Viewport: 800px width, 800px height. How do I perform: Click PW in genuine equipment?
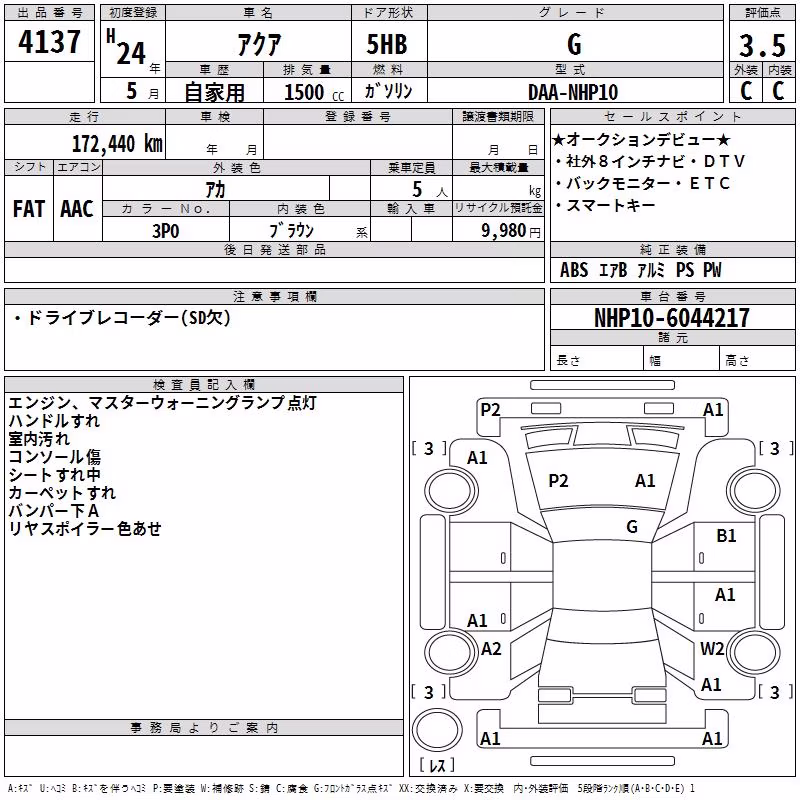712,270
